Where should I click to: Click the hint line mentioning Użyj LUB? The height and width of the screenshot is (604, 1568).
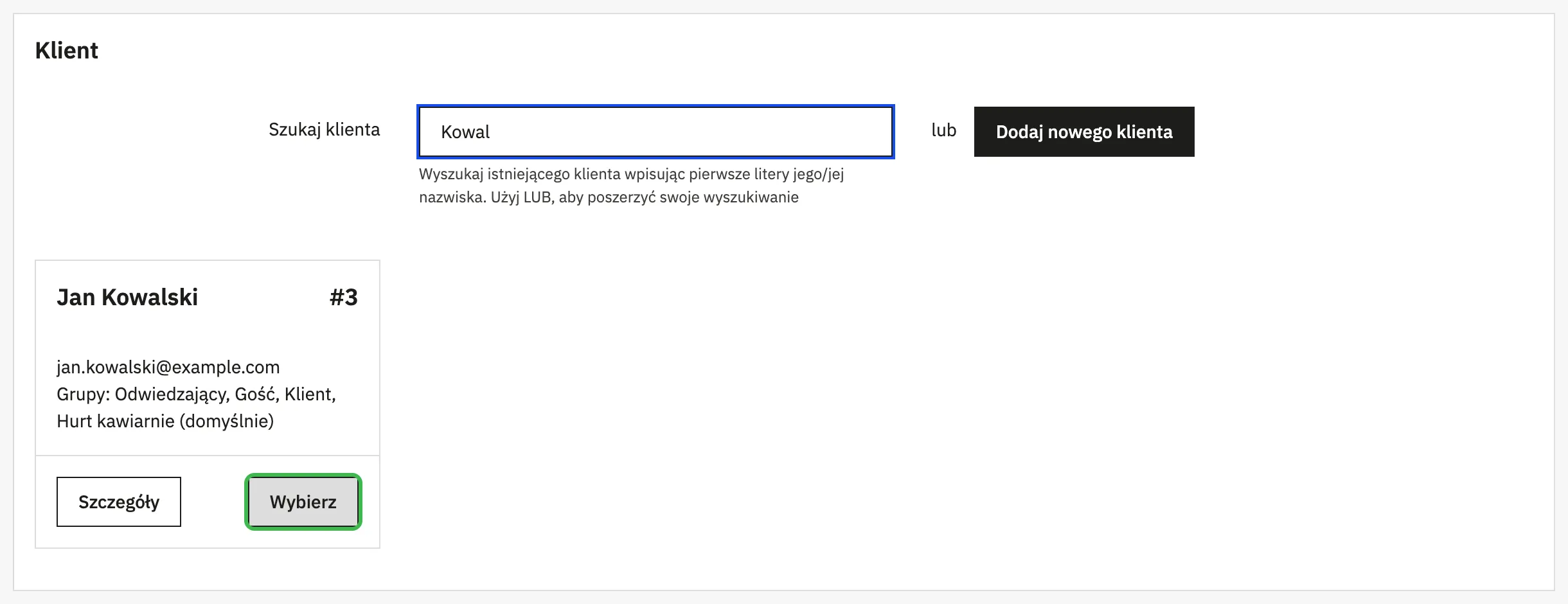point(609,197)
